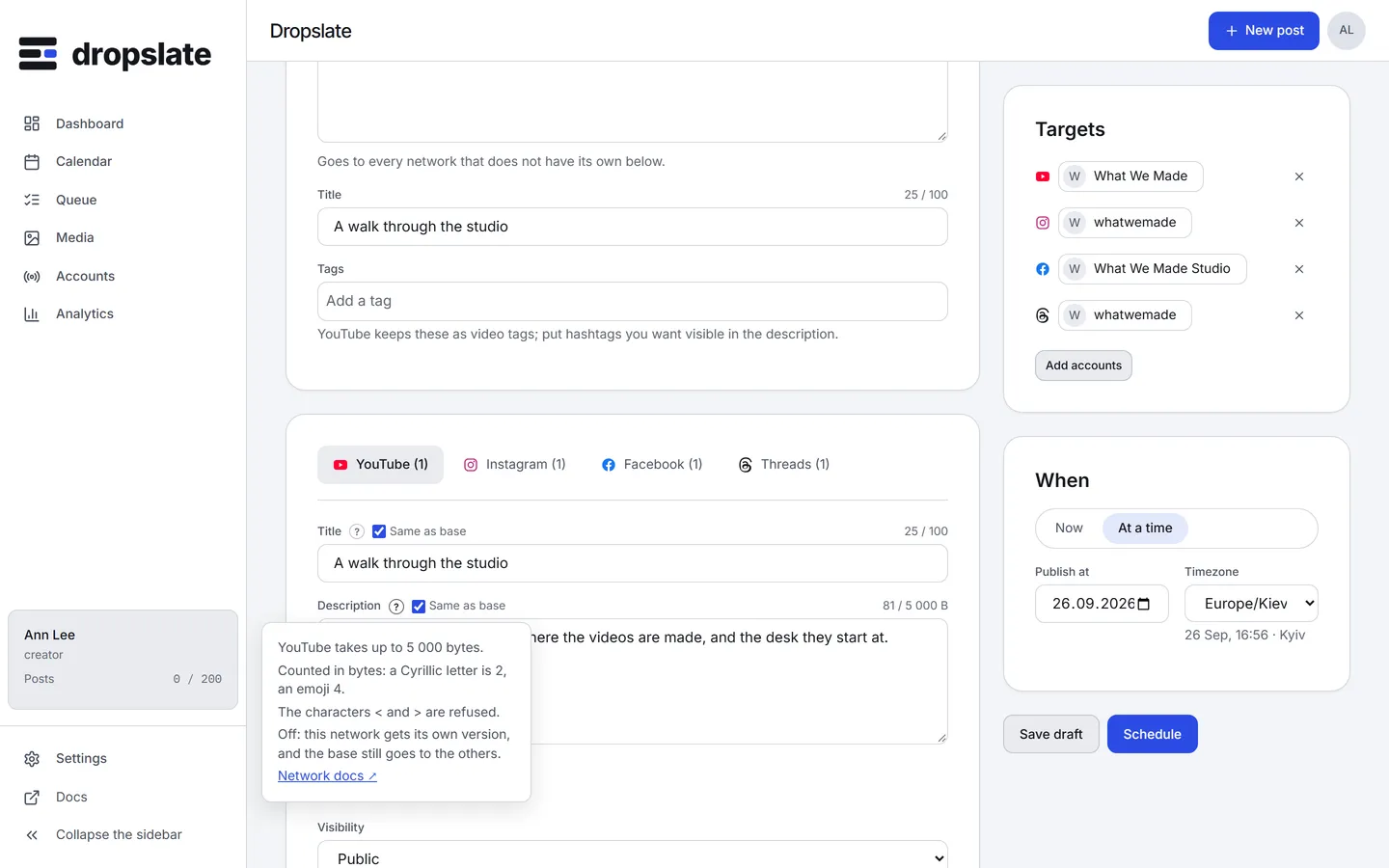This screenshot has height=868, width=1389.
Task: Focus the Add a tag field
Action: point(633,301)
